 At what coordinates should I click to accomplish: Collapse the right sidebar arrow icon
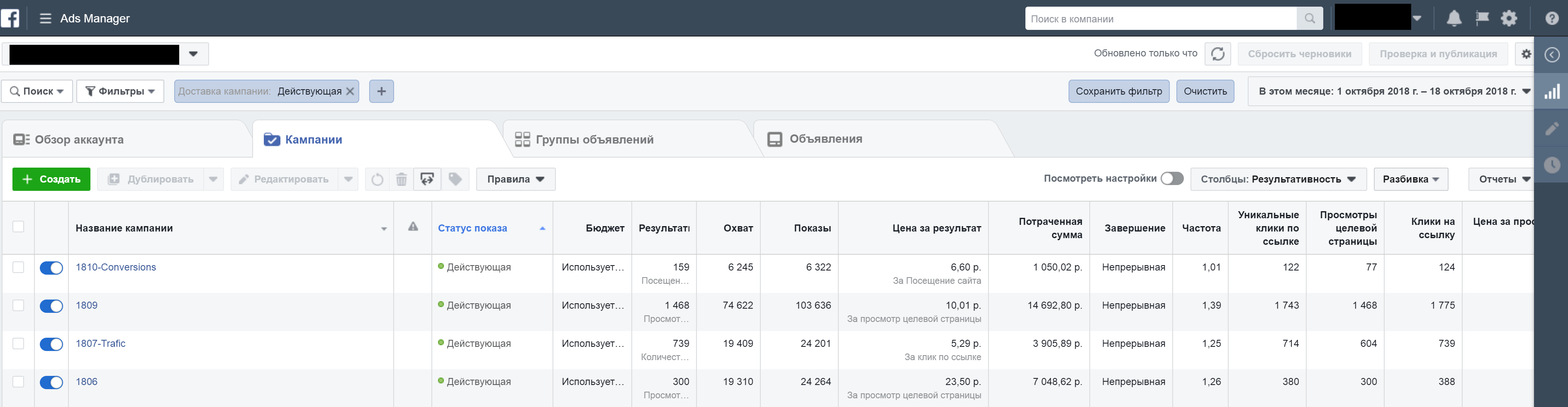(1552, 55)
